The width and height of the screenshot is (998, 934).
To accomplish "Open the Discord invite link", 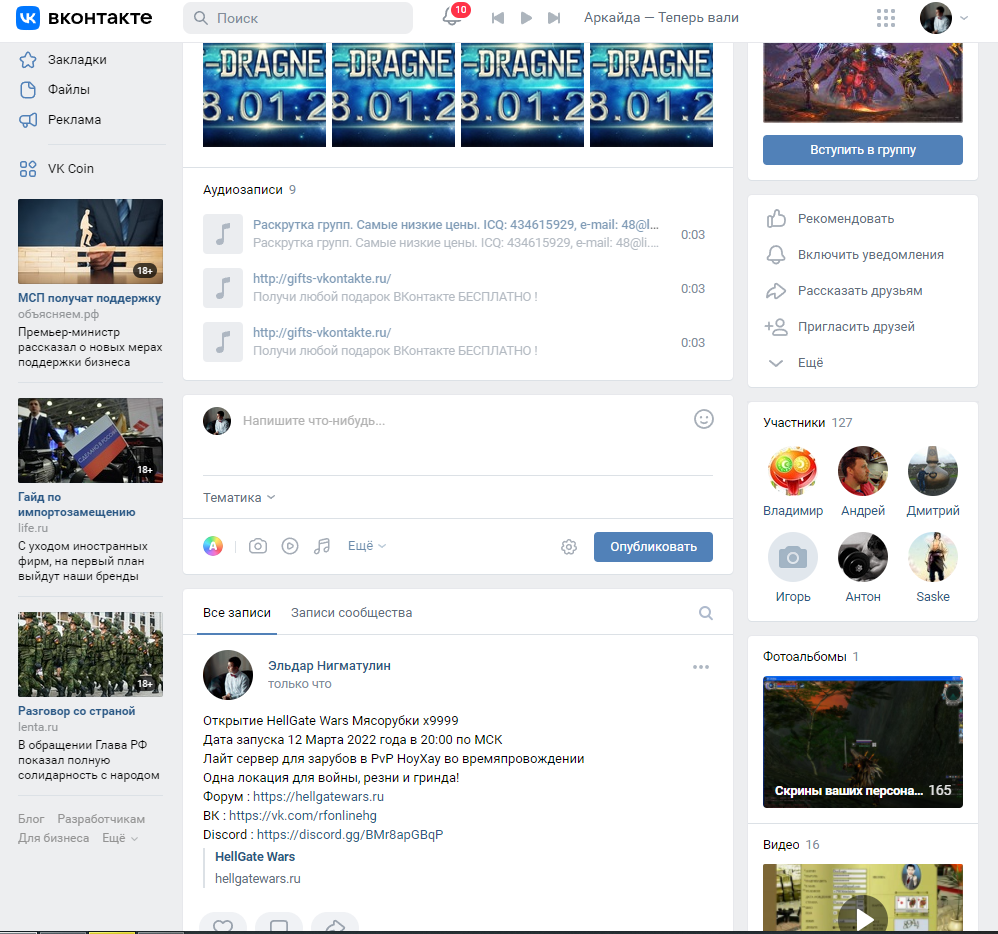I will pyautogui.click(x=350, y=835).
